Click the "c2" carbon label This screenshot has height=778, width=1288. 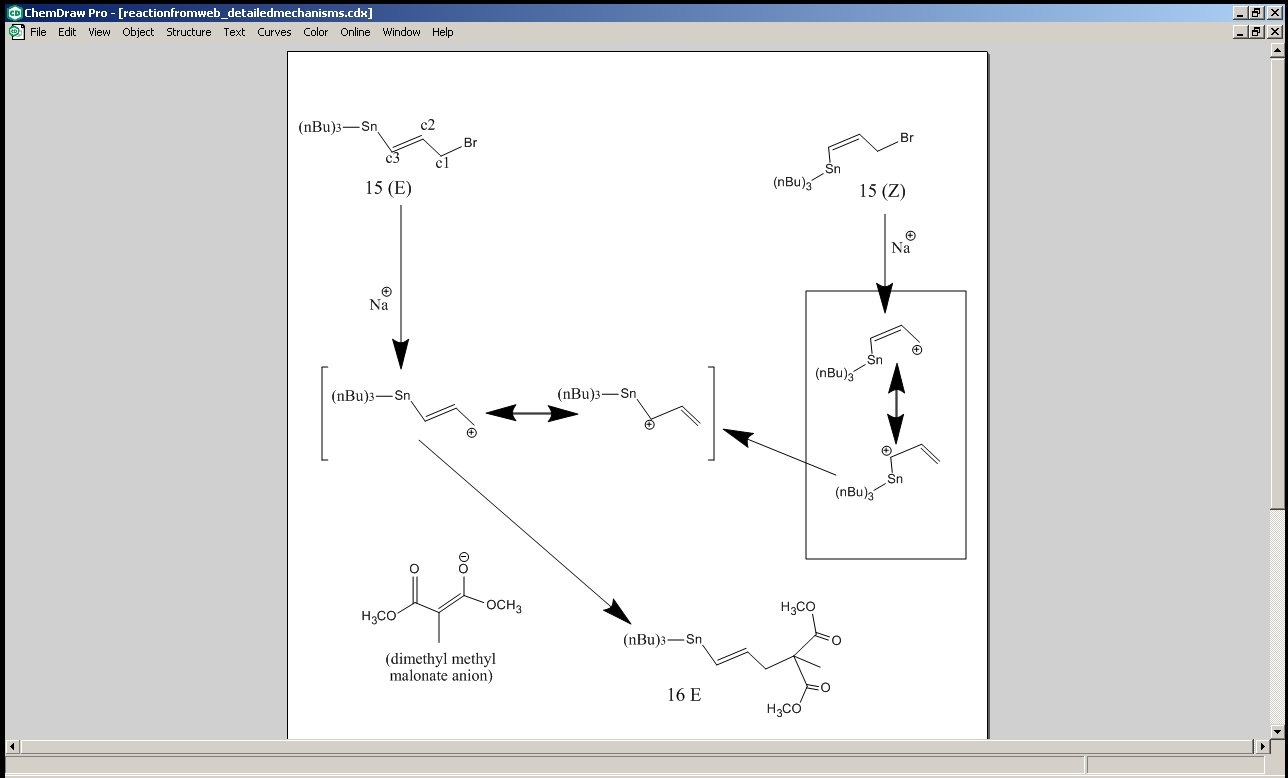point(427,125)
